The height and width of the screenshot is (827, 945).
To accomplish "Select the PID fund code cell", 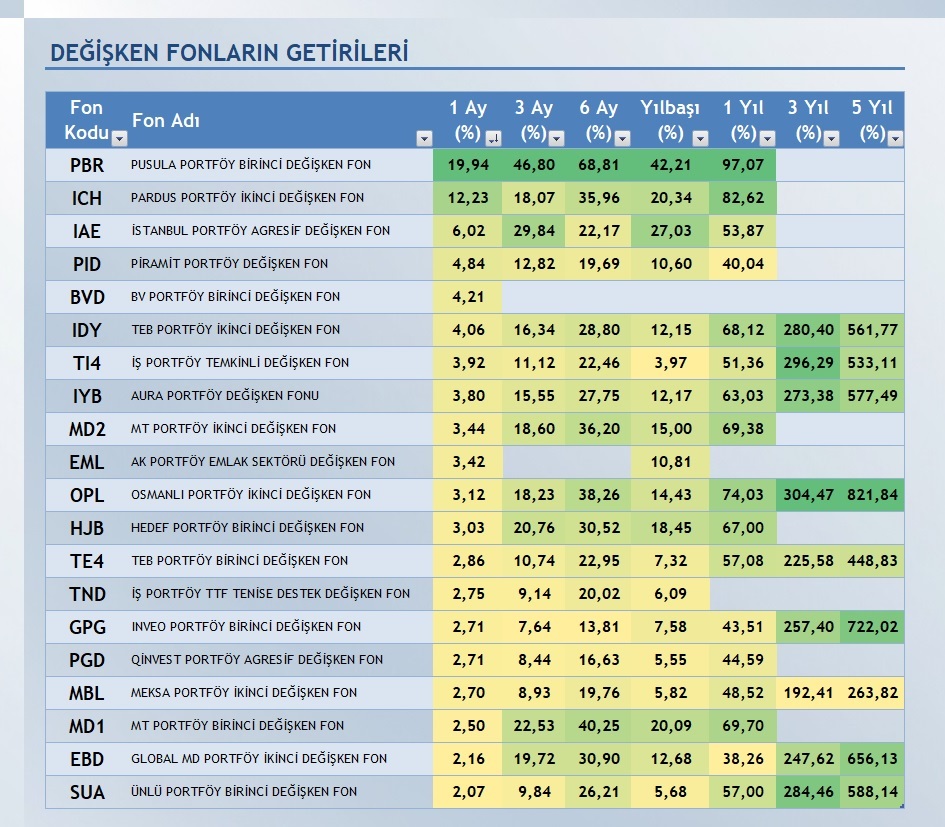I will pyautogui.click(x=87, y=264).
